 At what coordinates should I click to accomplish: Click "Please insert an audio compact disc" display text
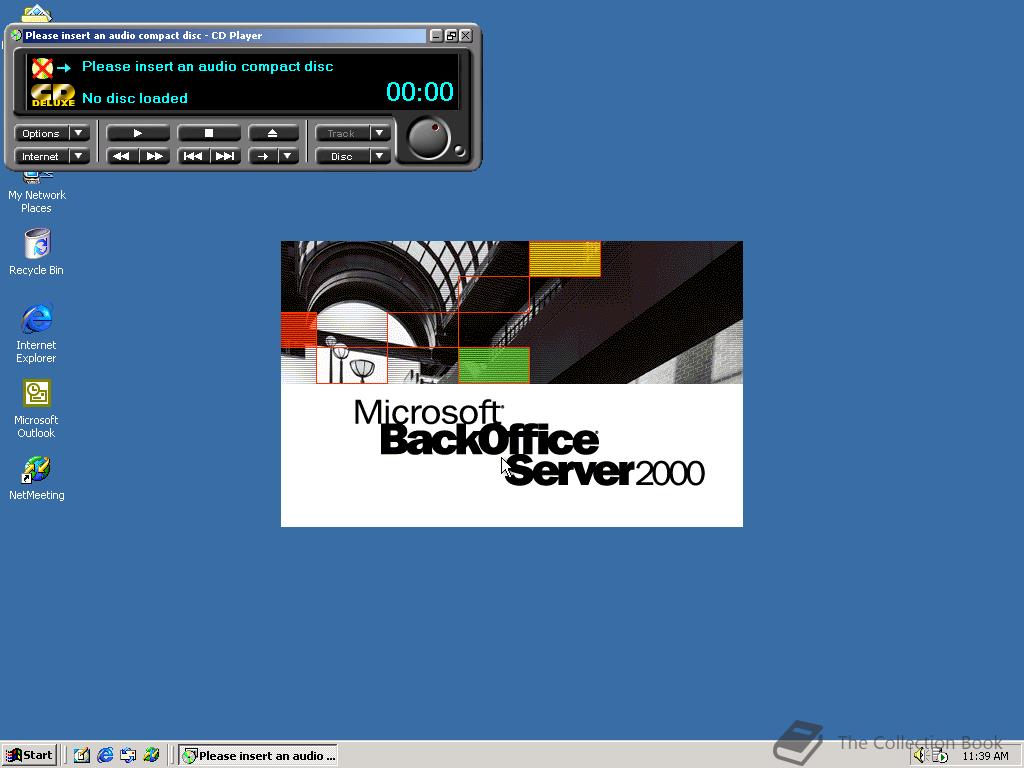(208, 66)
